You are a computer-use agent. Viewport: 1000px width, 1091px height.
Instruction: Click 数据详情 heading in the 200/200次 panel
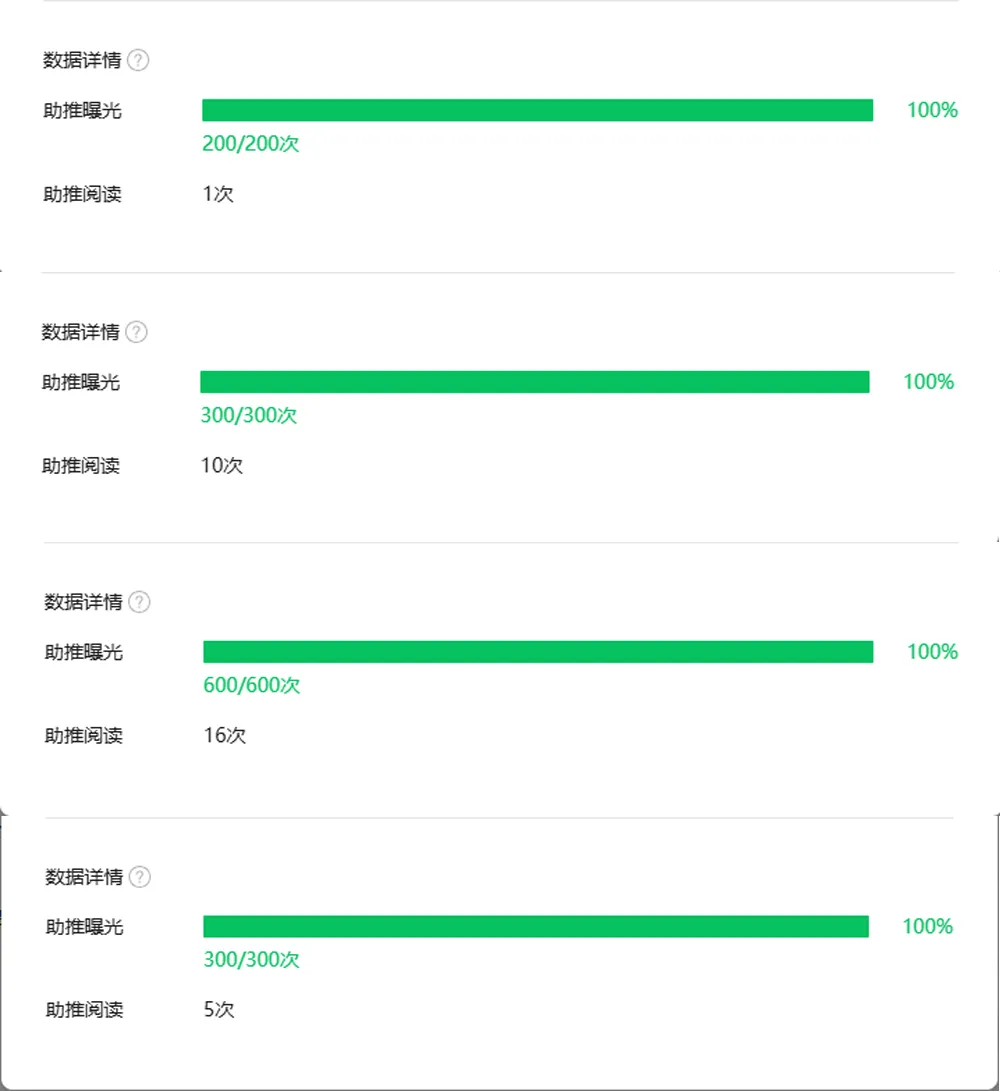82,61
